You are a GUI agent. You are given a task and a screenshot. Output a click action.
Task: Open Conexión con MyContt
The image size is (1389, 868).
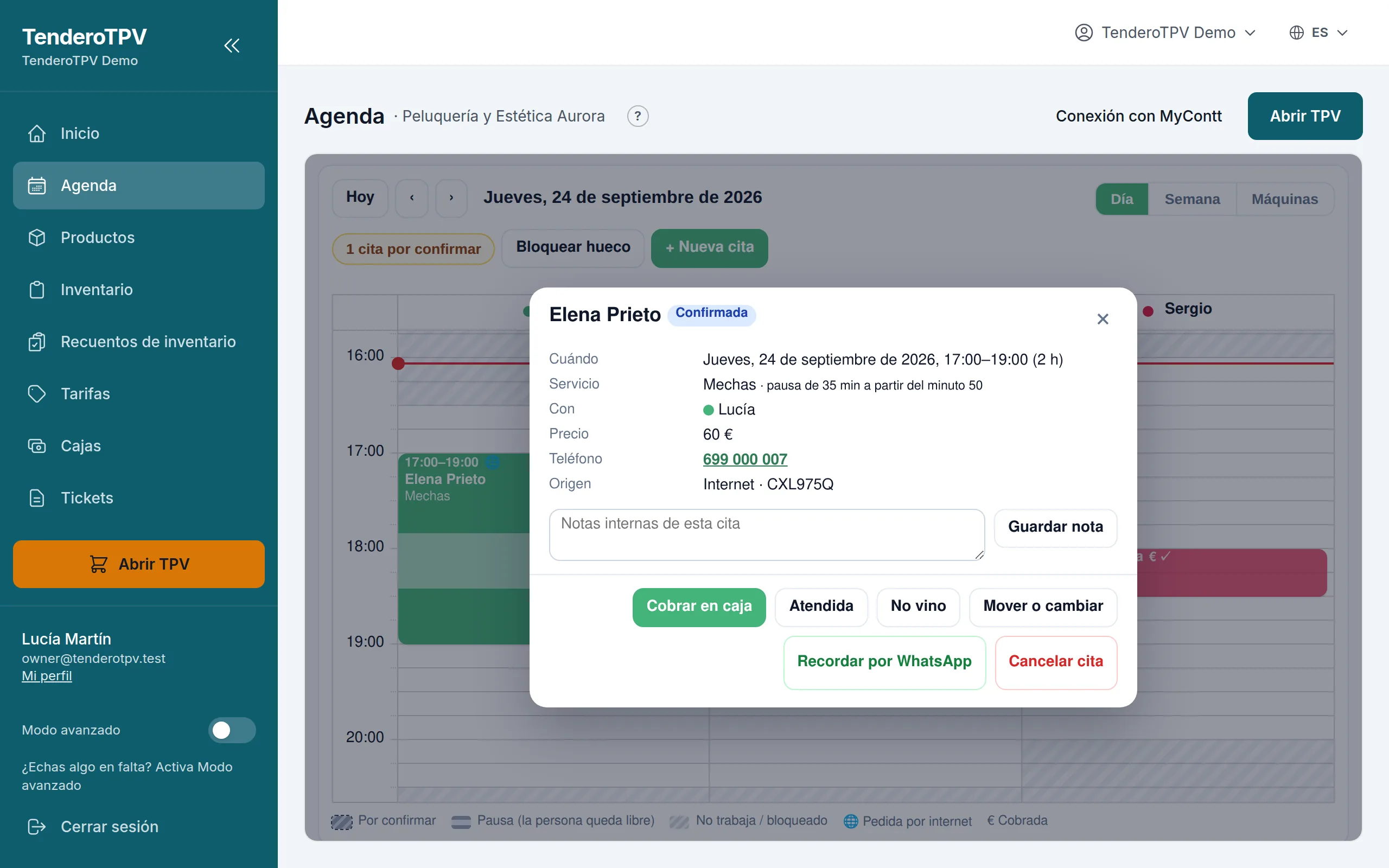1138,116
